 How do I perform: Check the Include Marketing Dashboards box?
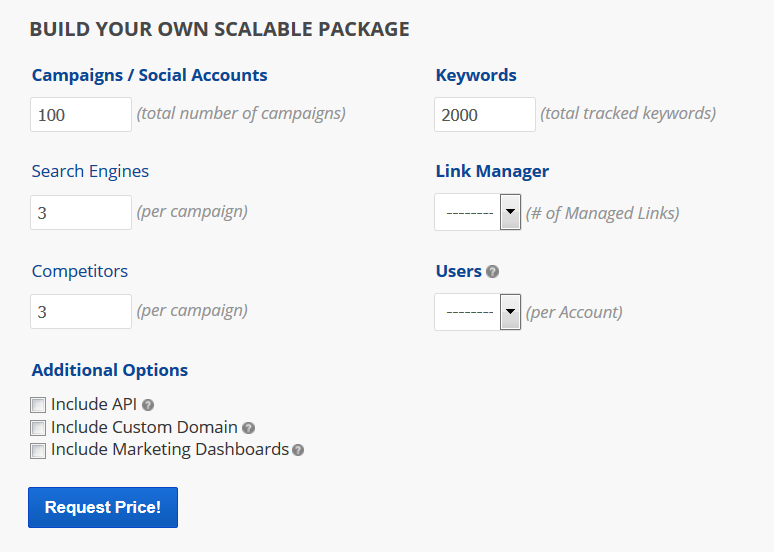pos(38,450)
